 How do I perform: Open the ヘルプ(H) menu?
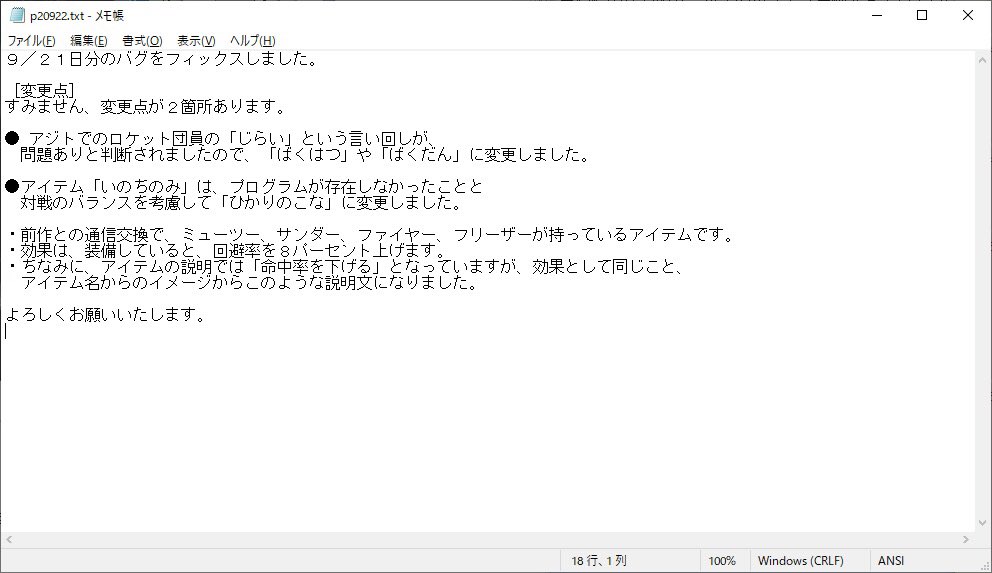point(252,40)
